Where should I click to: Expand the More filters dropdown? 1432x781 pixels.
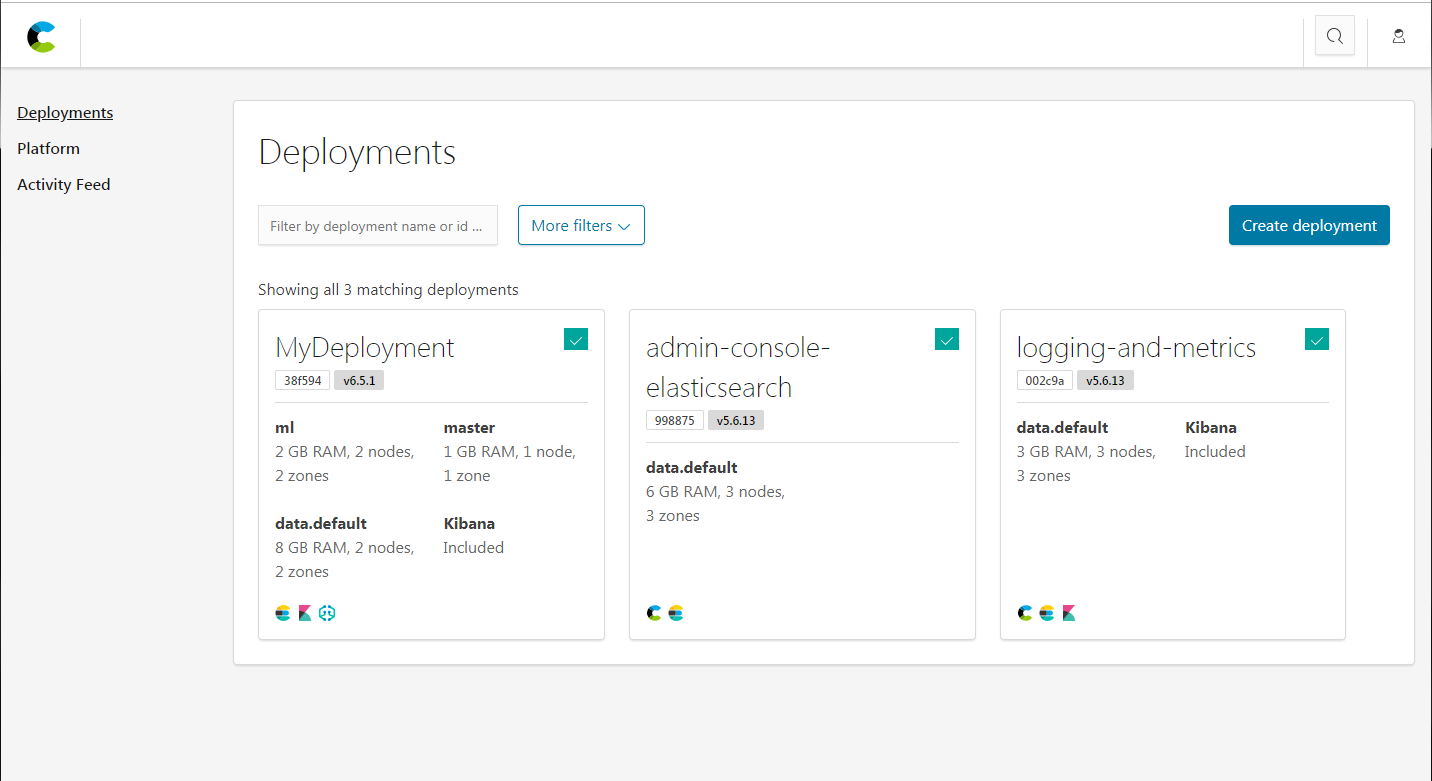pyautogui.click(x=581, y=225)
